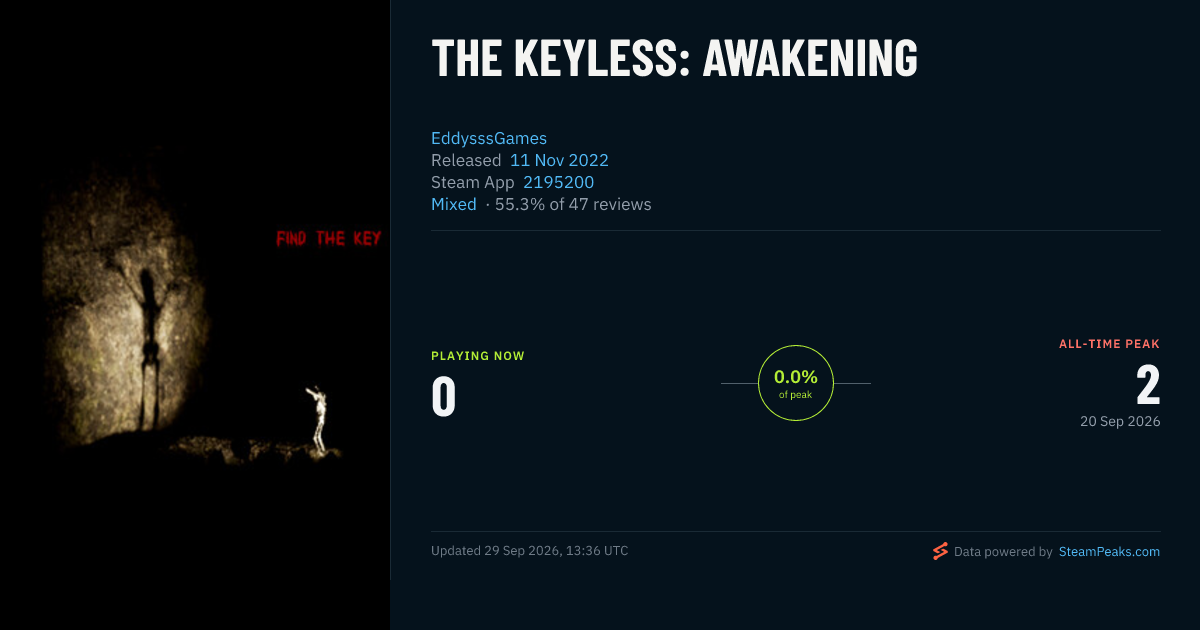This screenshot has width=1200, height=630.
Task: Click the Playing Now count of 0
Action: point(444,396)
